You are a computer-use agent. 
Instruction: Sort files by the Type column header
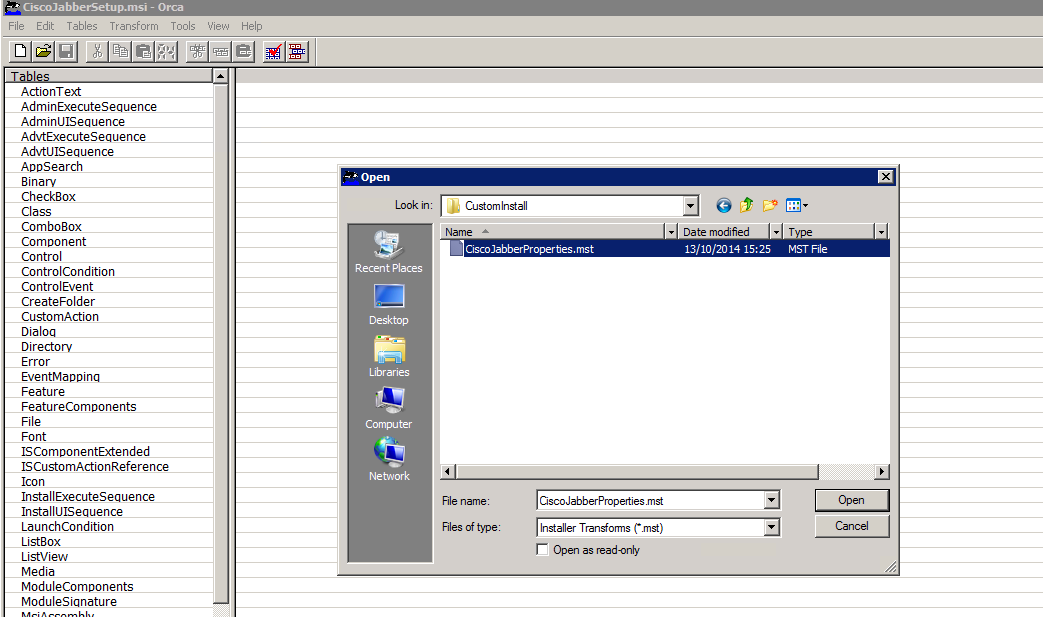coord(829,231)
